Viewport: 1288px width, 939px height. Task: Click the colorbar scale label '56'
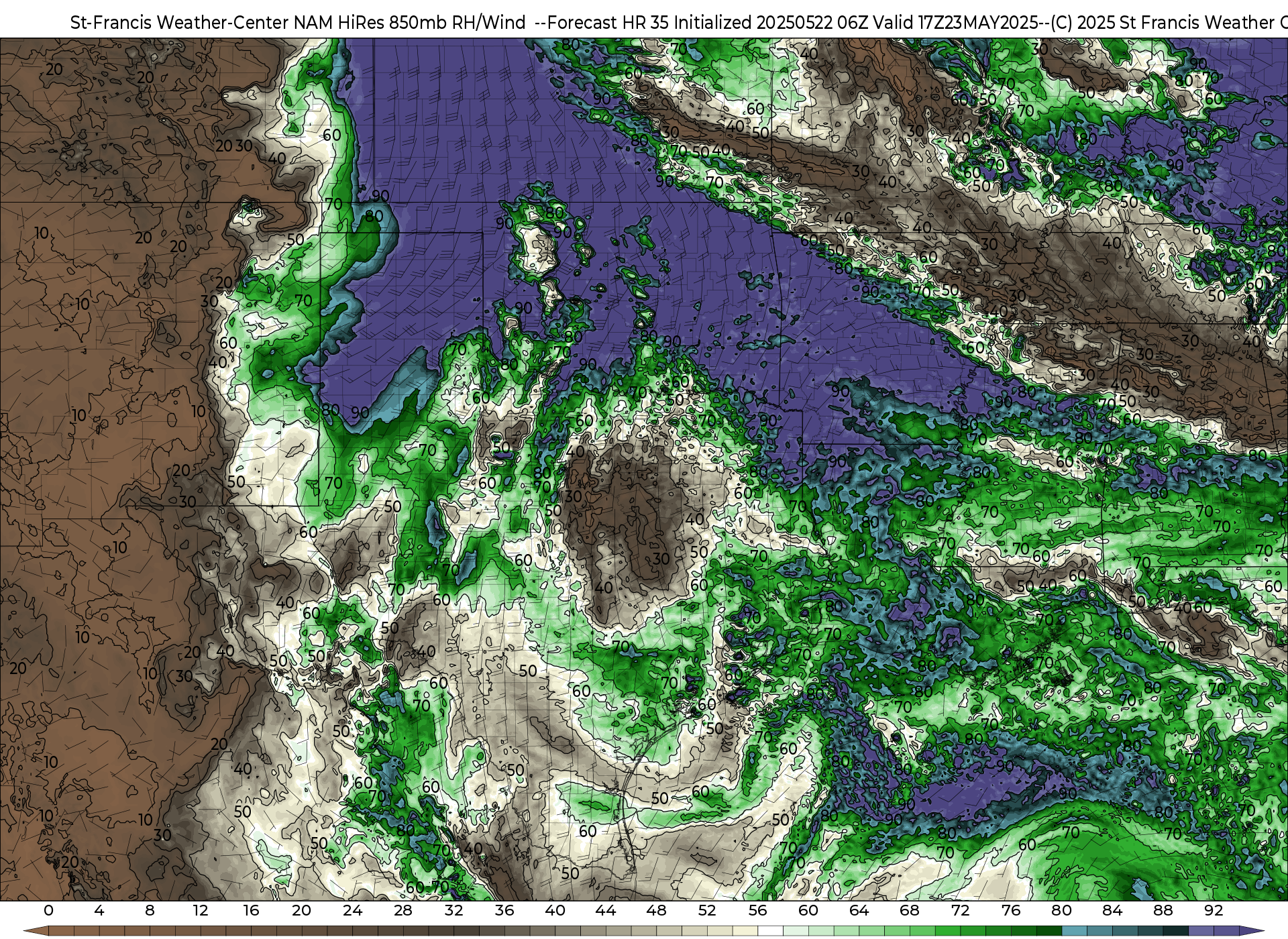757,910
